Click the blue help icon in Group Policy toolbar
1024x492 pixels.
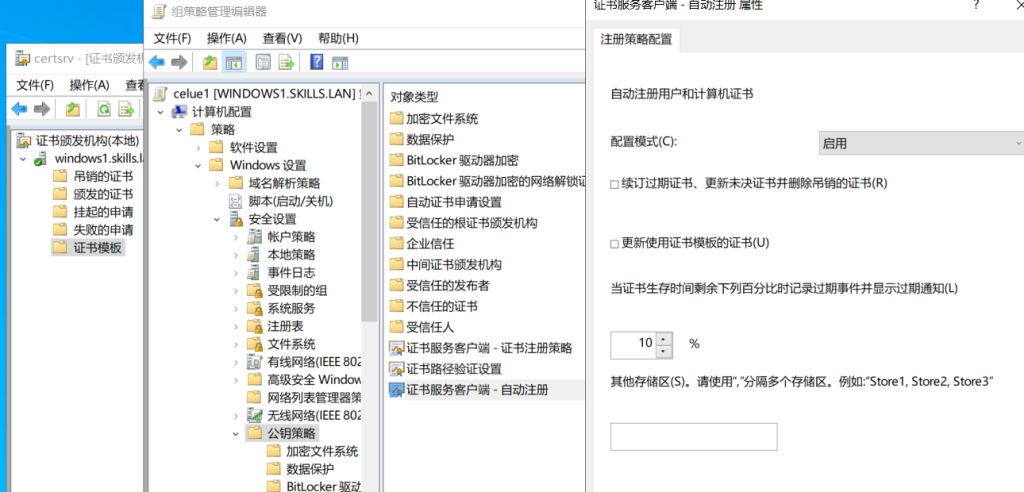click(316, 62)
